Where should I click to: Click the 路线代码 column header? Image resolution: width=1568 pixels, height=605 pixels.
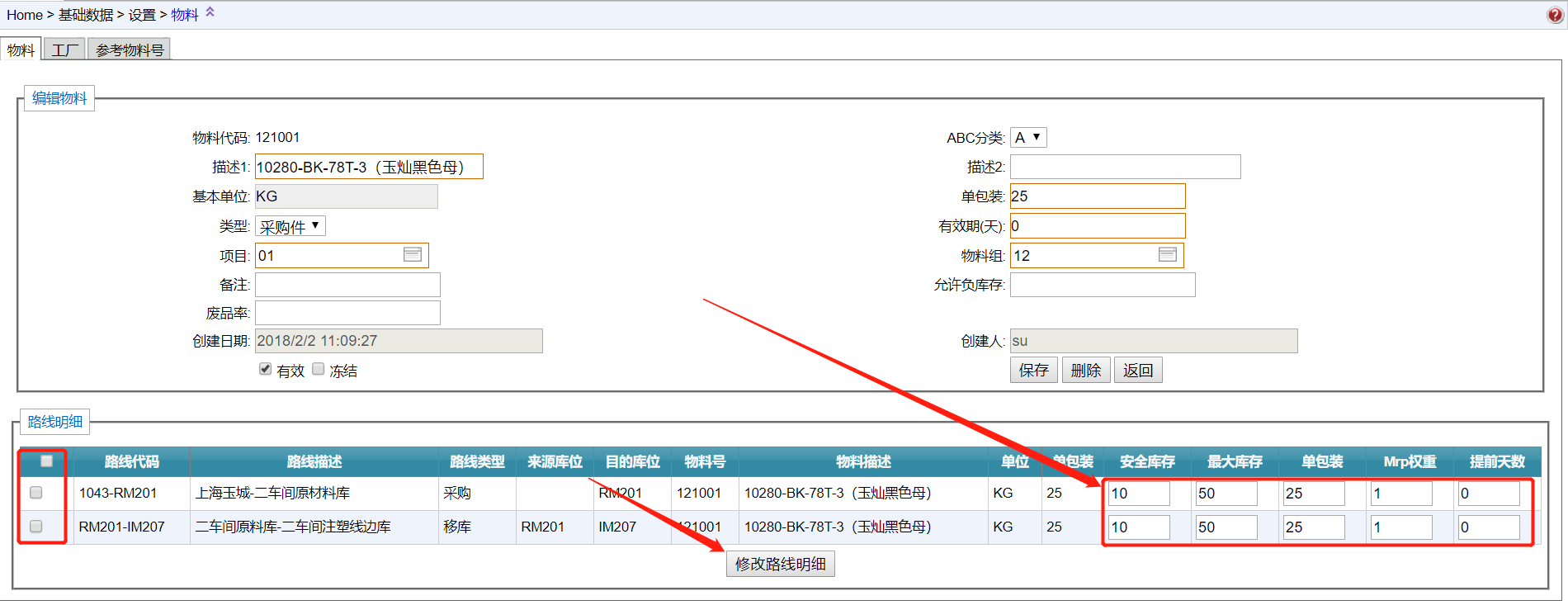pos(132,461)
